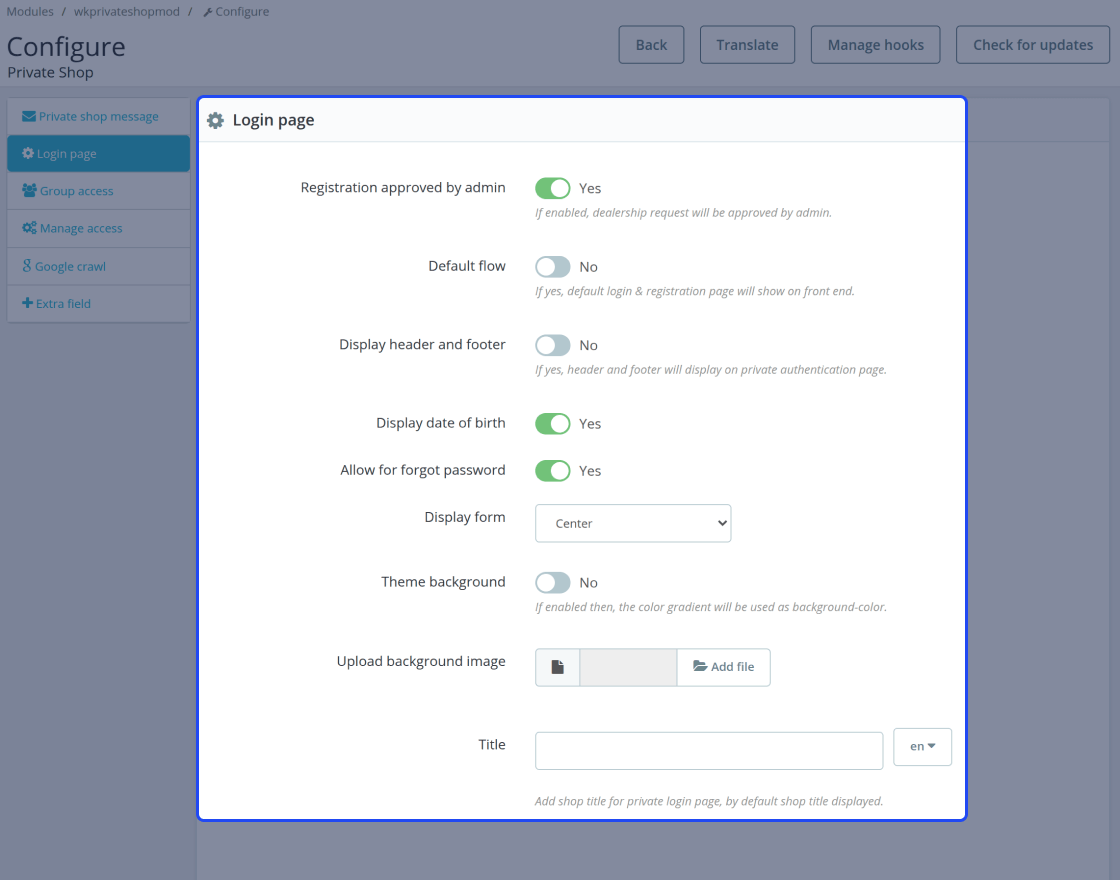Go to Modules breadcrumb link
Screen dimensions: 1120x880
click(30, 11)
